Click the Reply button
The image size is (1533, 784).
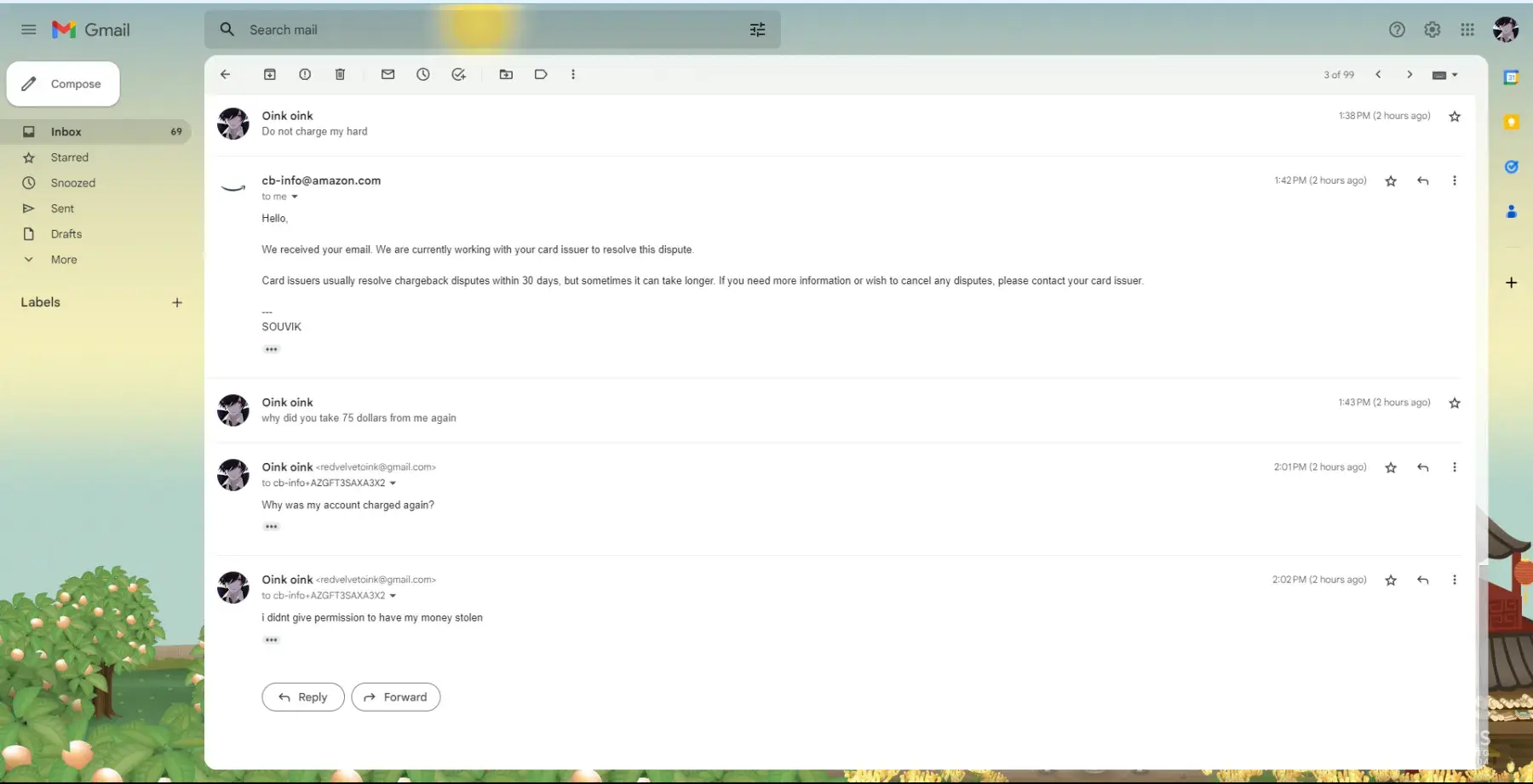point(303,697)
